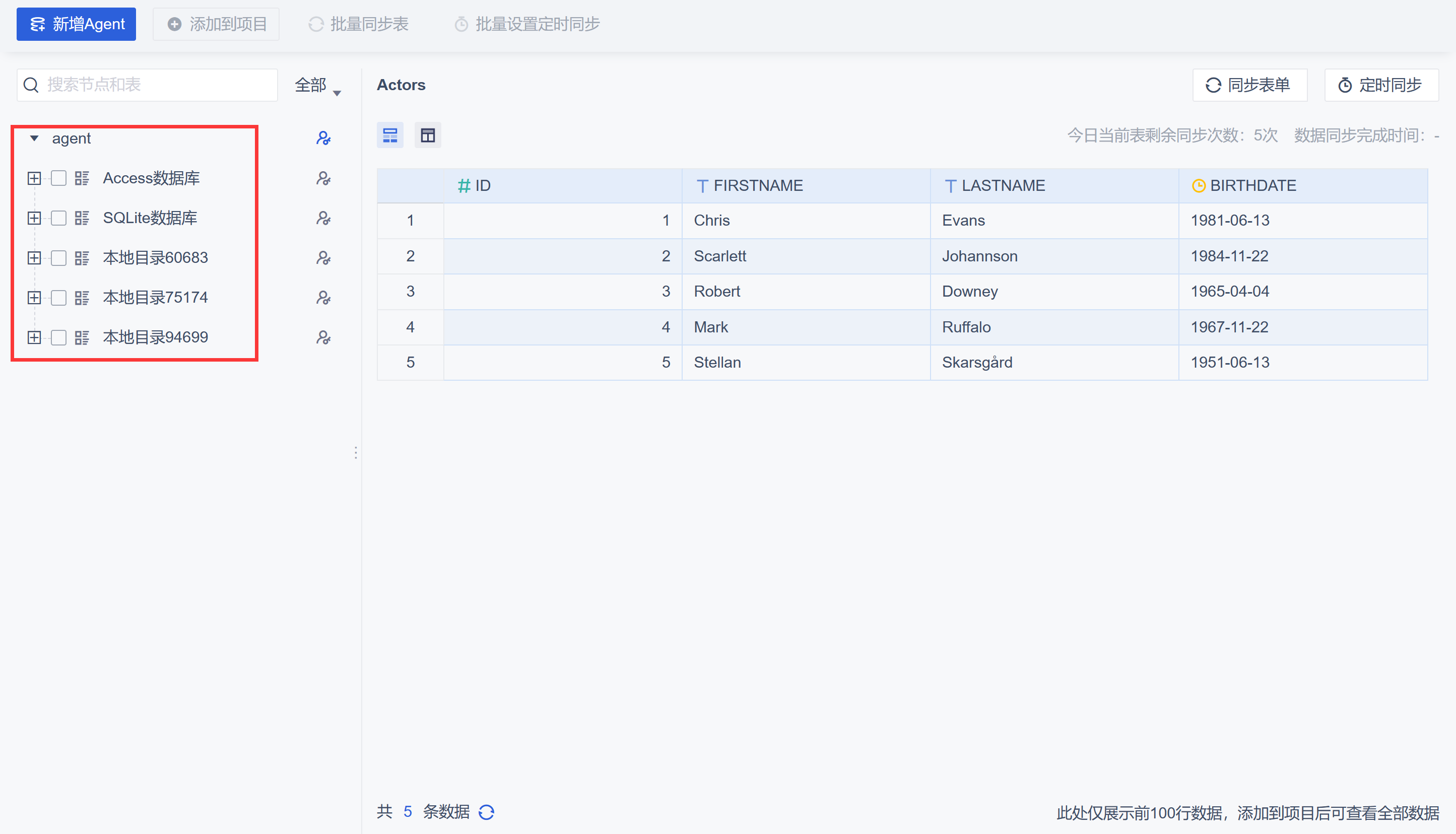Collapse the agent tree node

34,138
